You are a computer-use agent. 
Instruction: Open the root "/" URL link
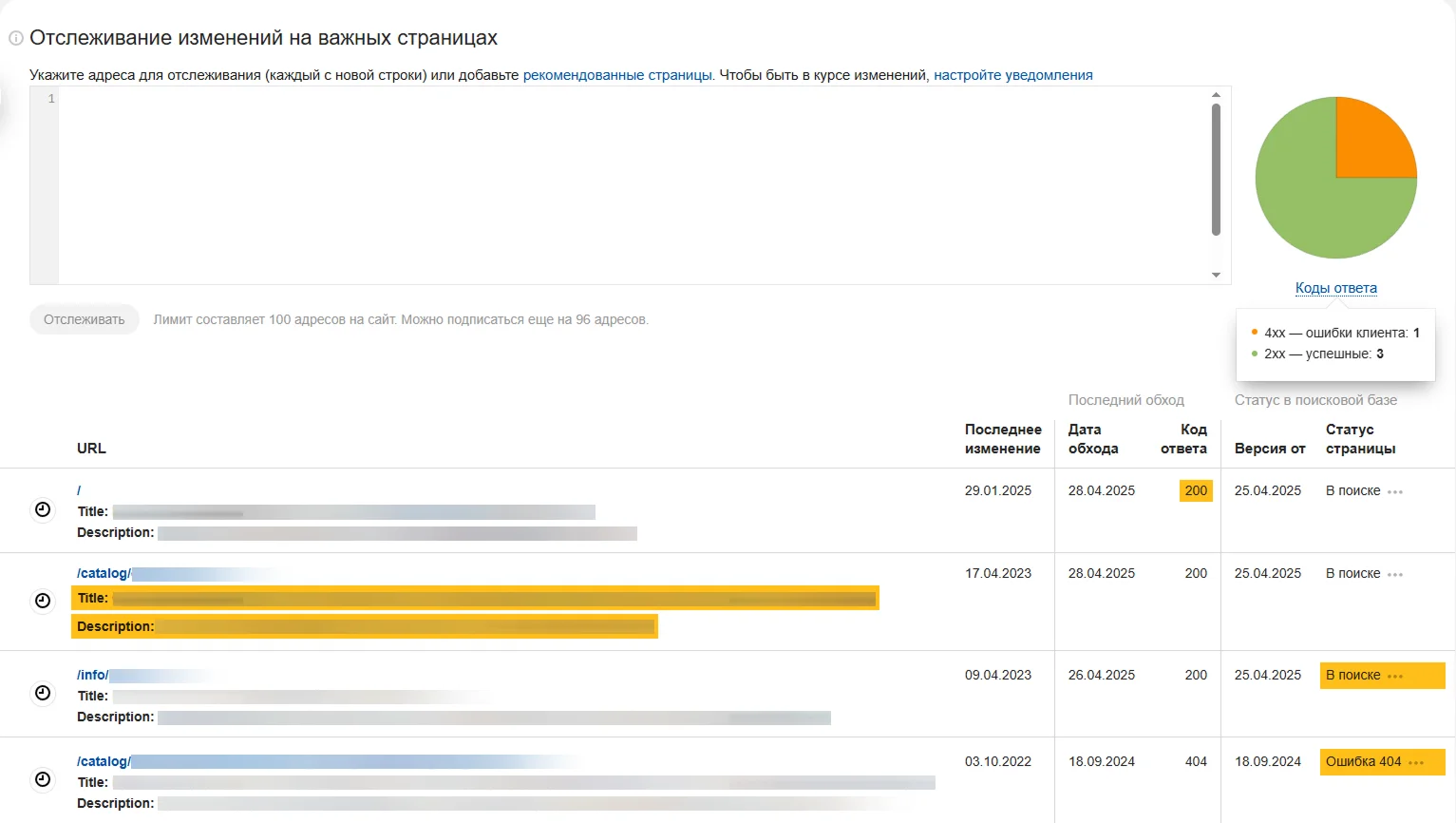(79, 490)
